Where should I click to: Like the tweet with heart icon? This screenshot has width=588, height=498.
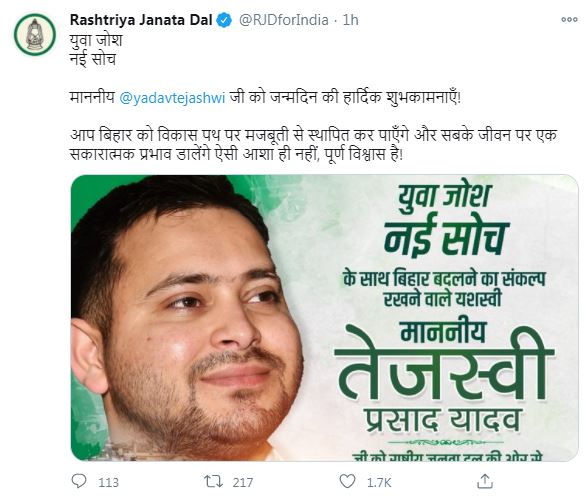pos(347,482)
